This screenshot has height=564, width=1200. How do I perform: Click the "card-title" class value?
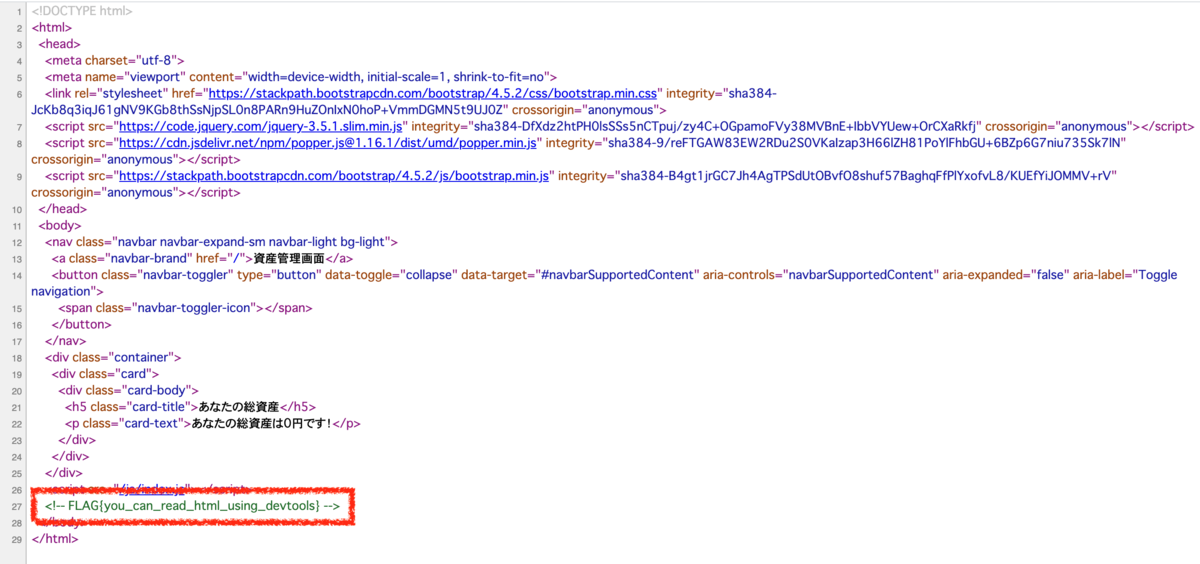click(158, 407)
